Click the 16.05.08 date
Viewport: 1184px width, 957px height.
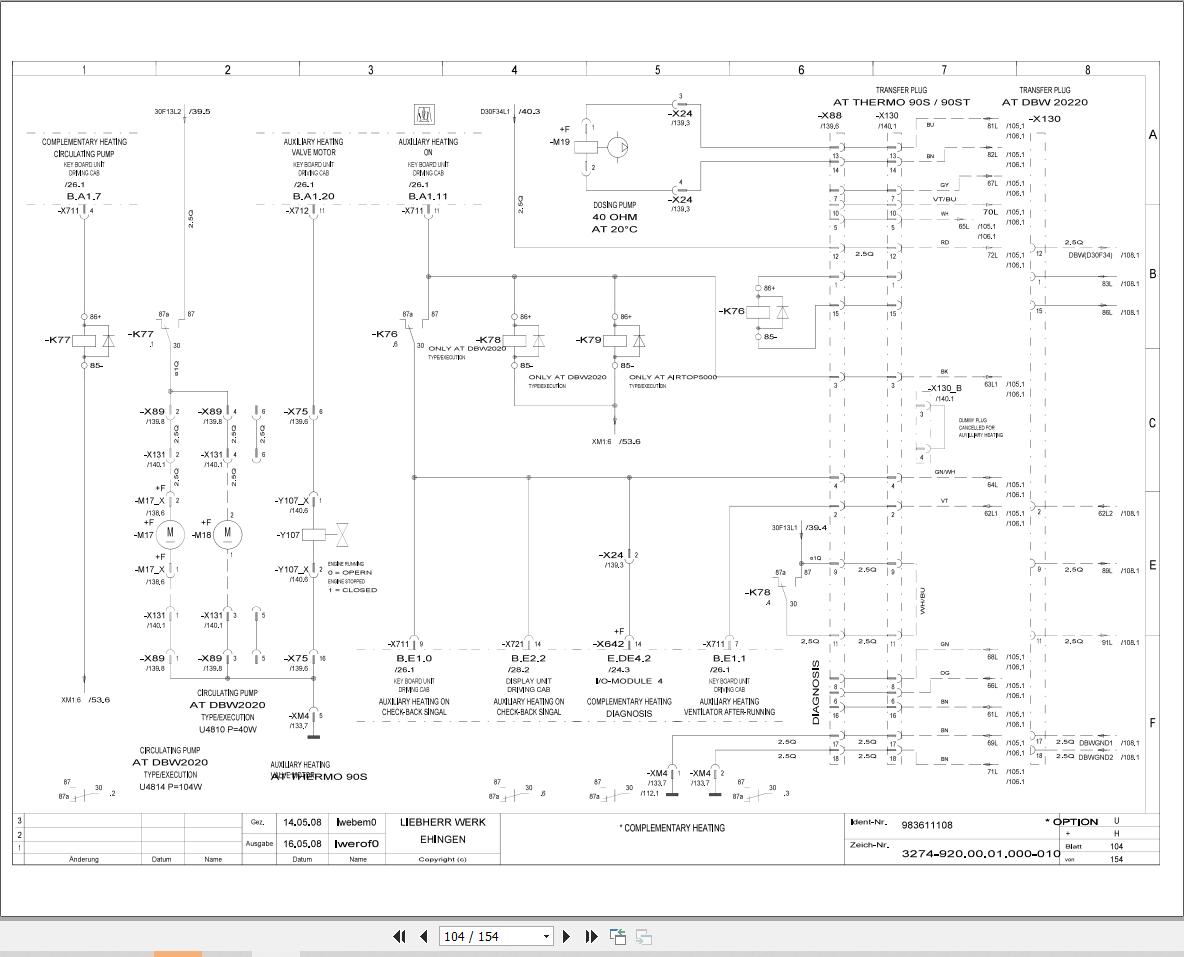point(302,844)
